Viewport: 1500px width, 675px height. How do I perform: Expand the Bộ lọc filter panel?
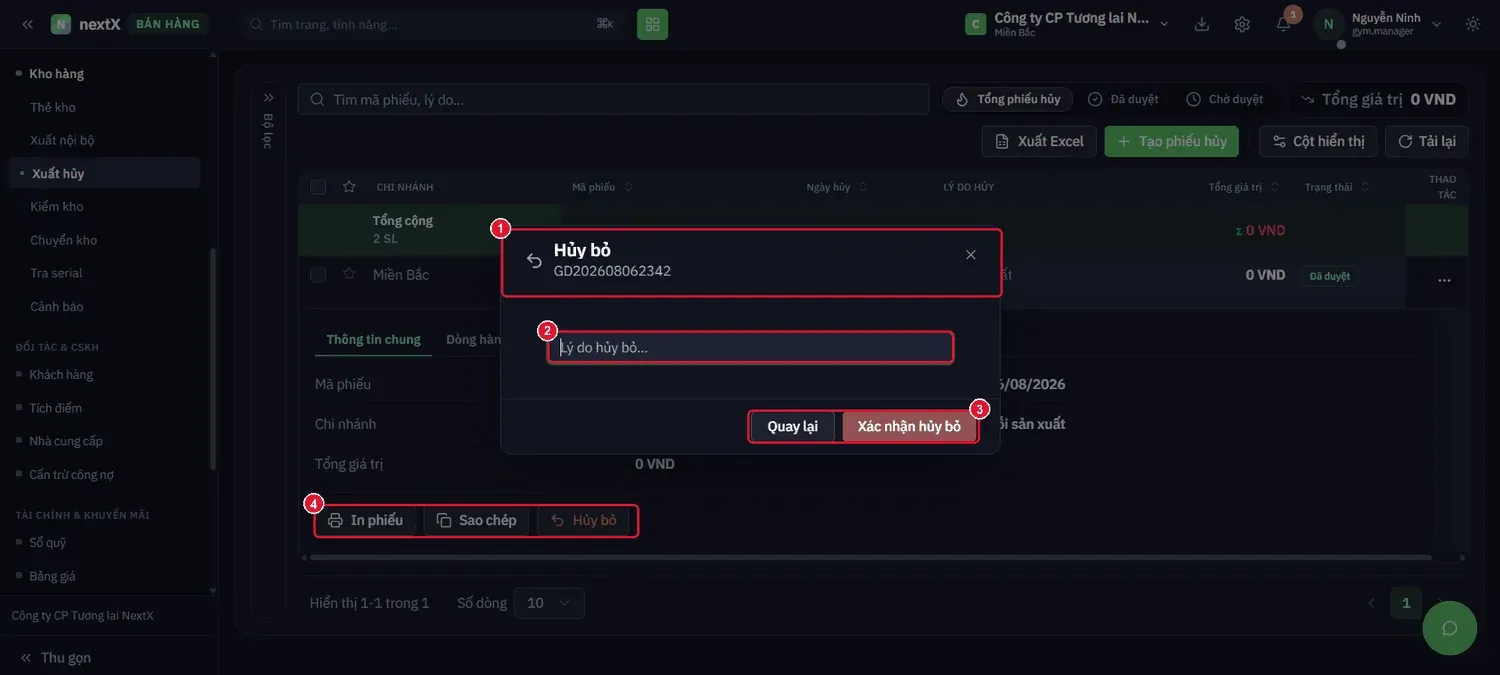pos(268,98)
